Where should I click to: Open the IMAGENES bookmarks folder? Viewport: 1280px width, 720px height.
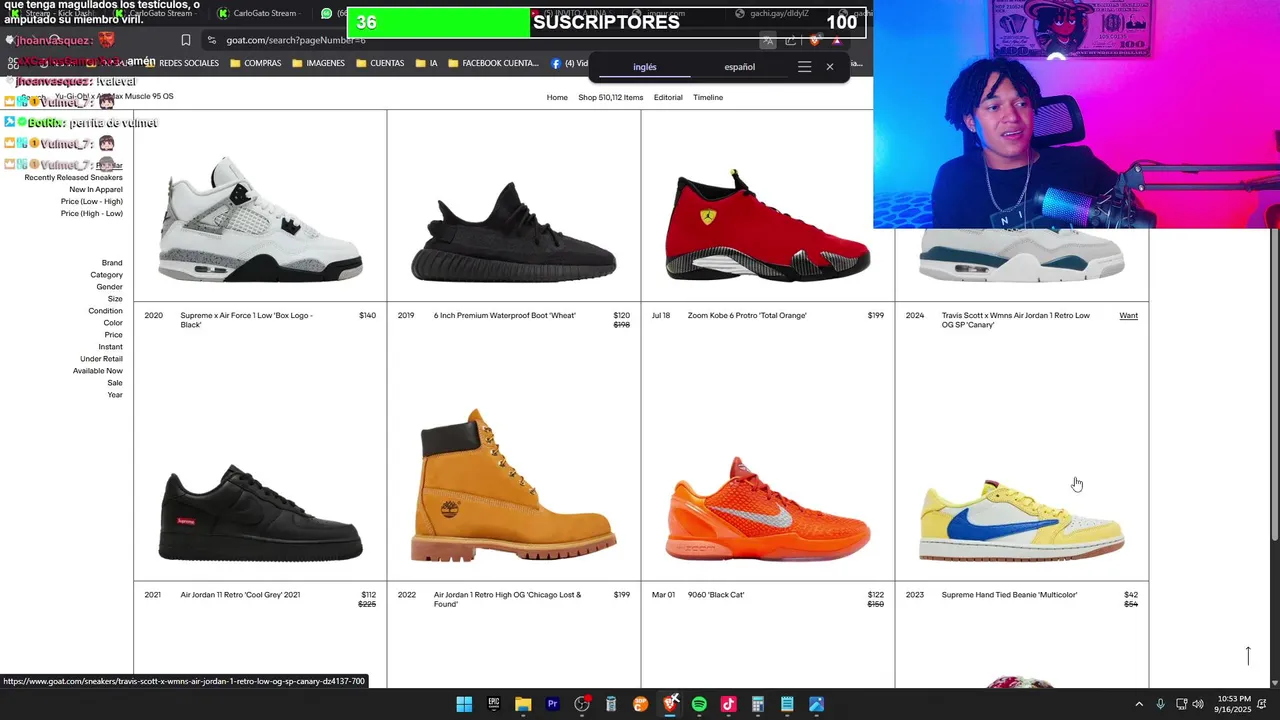click(319, 63)
